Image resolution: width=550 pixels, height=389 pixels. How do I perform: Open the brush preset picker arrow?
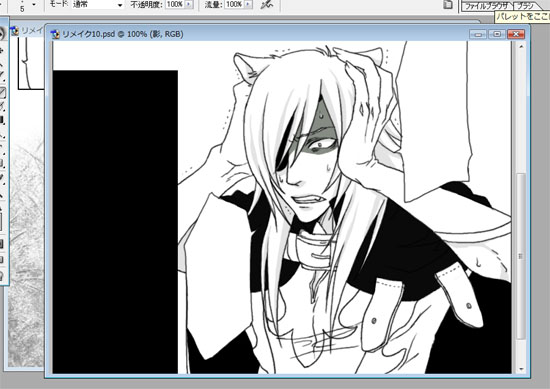pyautogui.click(x=34, y=5)
